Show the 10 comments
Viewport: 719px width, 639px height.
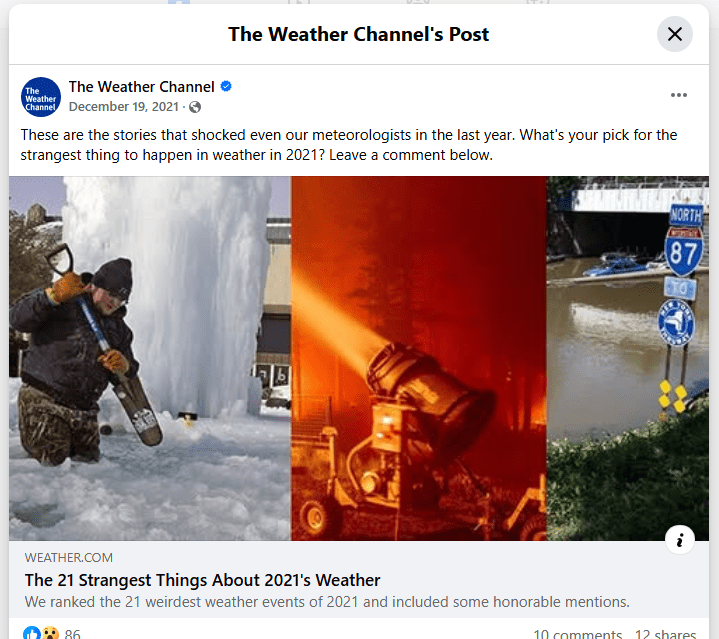(x=577, y=633)
